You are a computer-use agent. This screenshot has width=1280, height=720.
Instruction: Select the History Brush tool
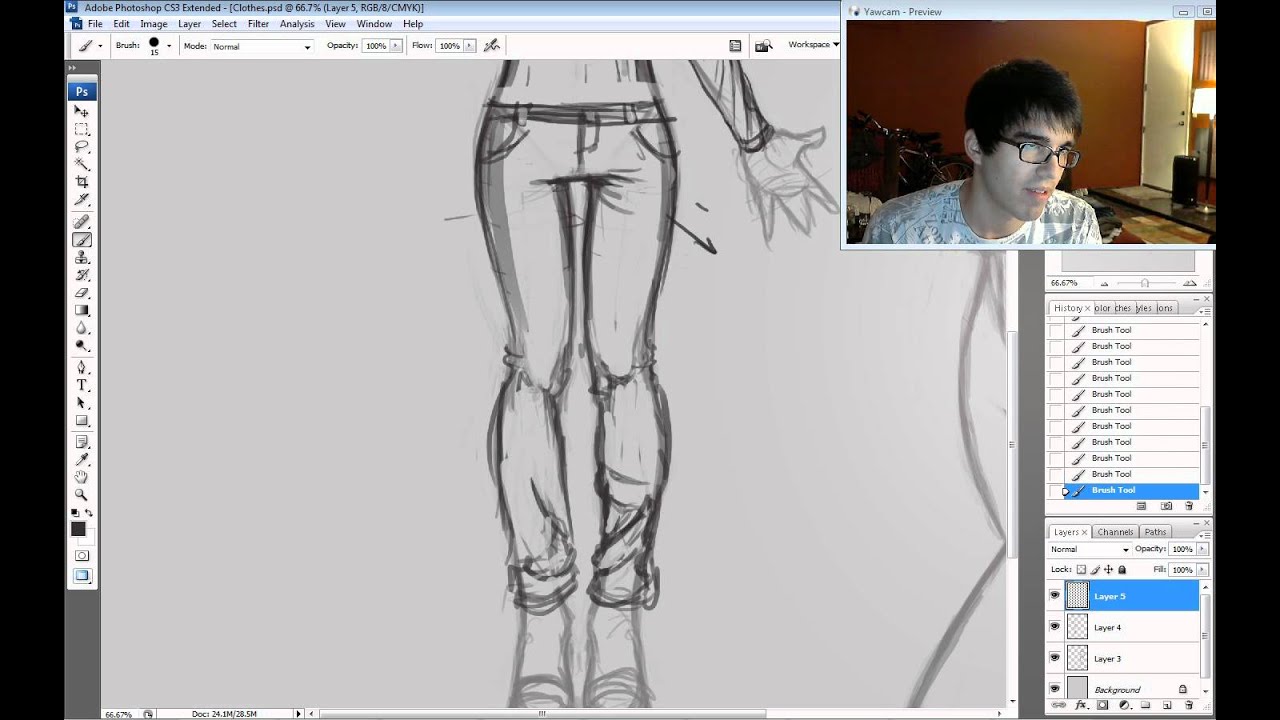pos(82,275)
